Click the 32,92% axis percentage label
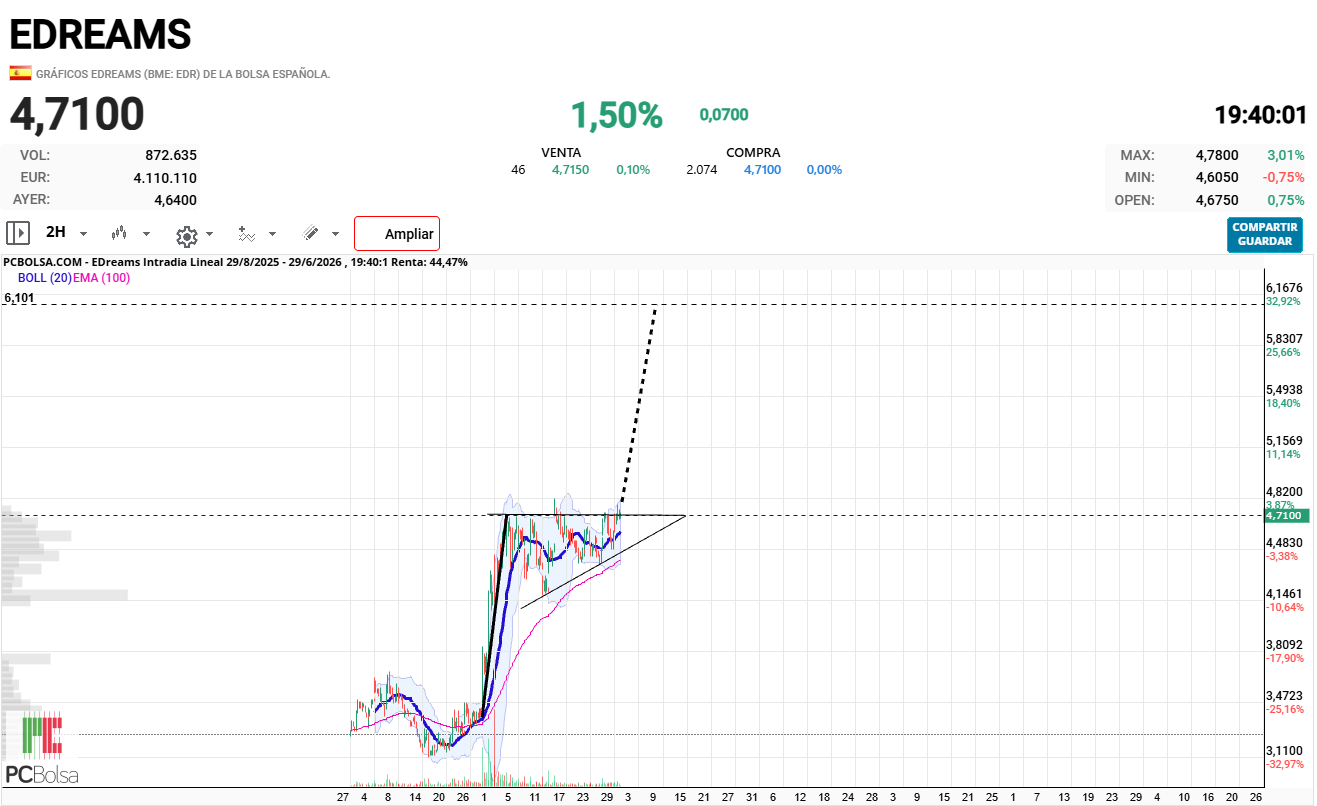 (1283, 301)
